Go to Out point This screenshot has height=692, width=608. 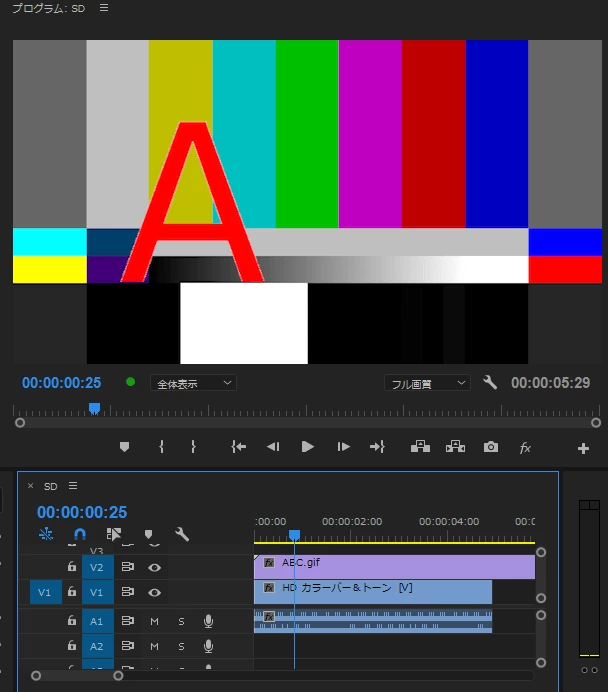click(377, 447)
